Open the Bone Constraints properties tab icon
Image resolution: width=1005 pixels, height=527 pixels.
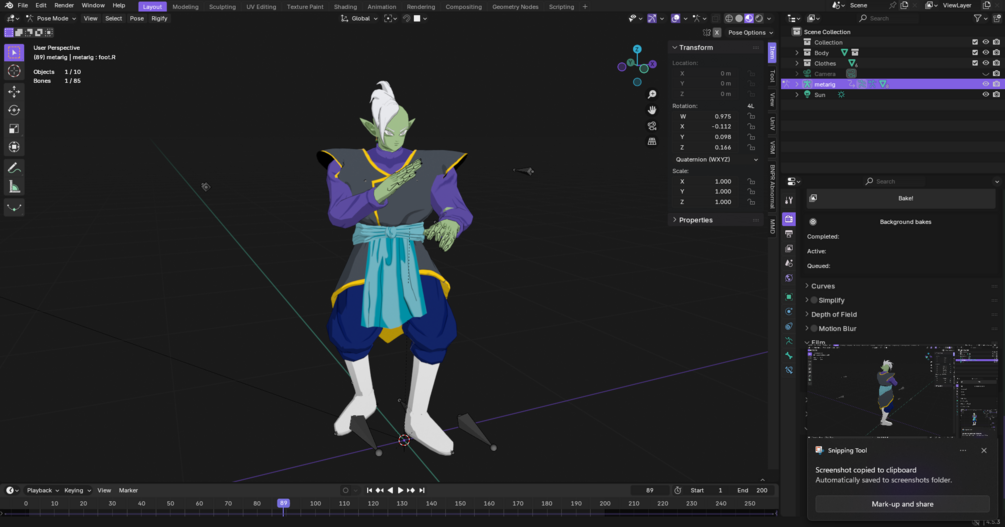pos(789,371)
